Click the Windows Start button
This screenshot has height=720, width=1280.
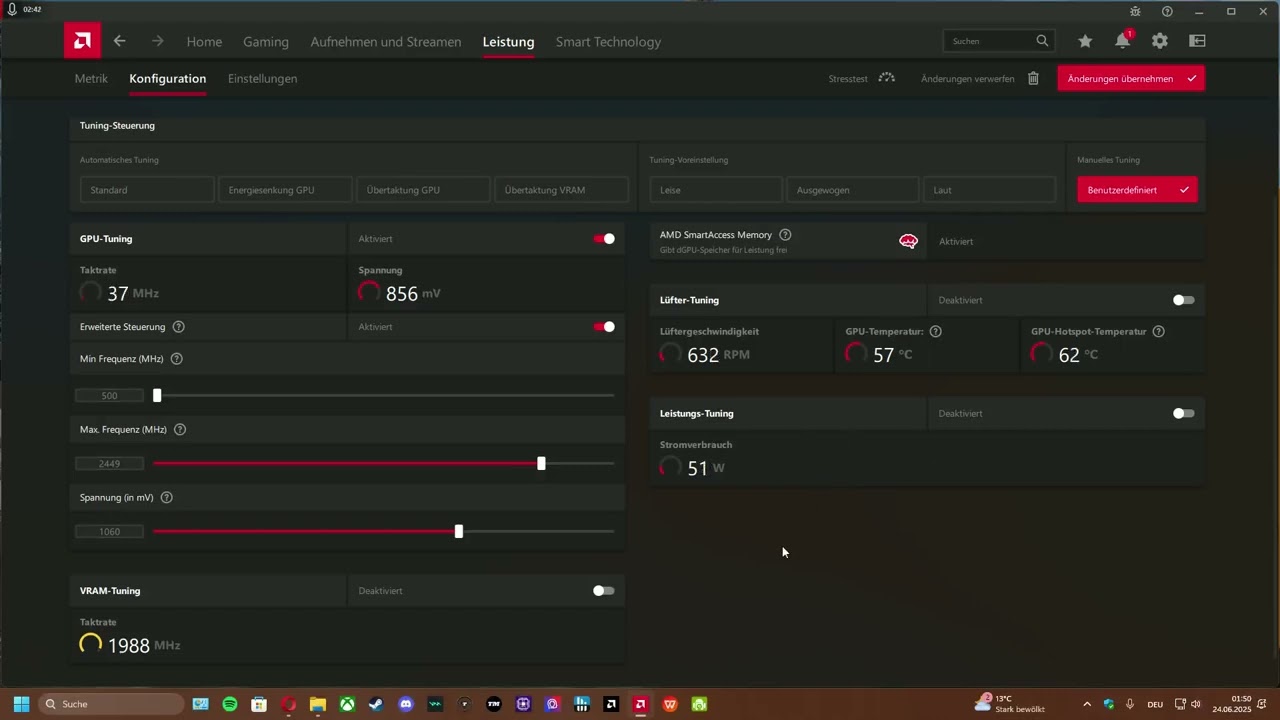pos(21,704)
